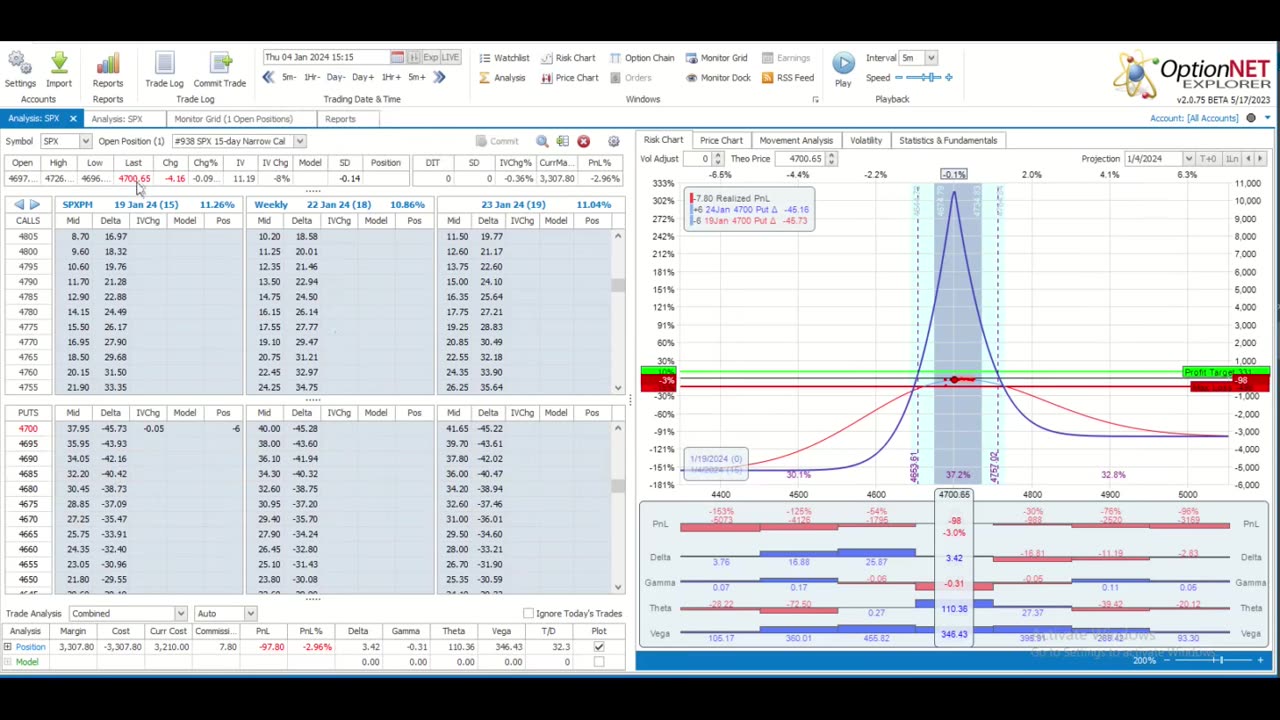Click the Commit Trade icon

pos(220,64)
